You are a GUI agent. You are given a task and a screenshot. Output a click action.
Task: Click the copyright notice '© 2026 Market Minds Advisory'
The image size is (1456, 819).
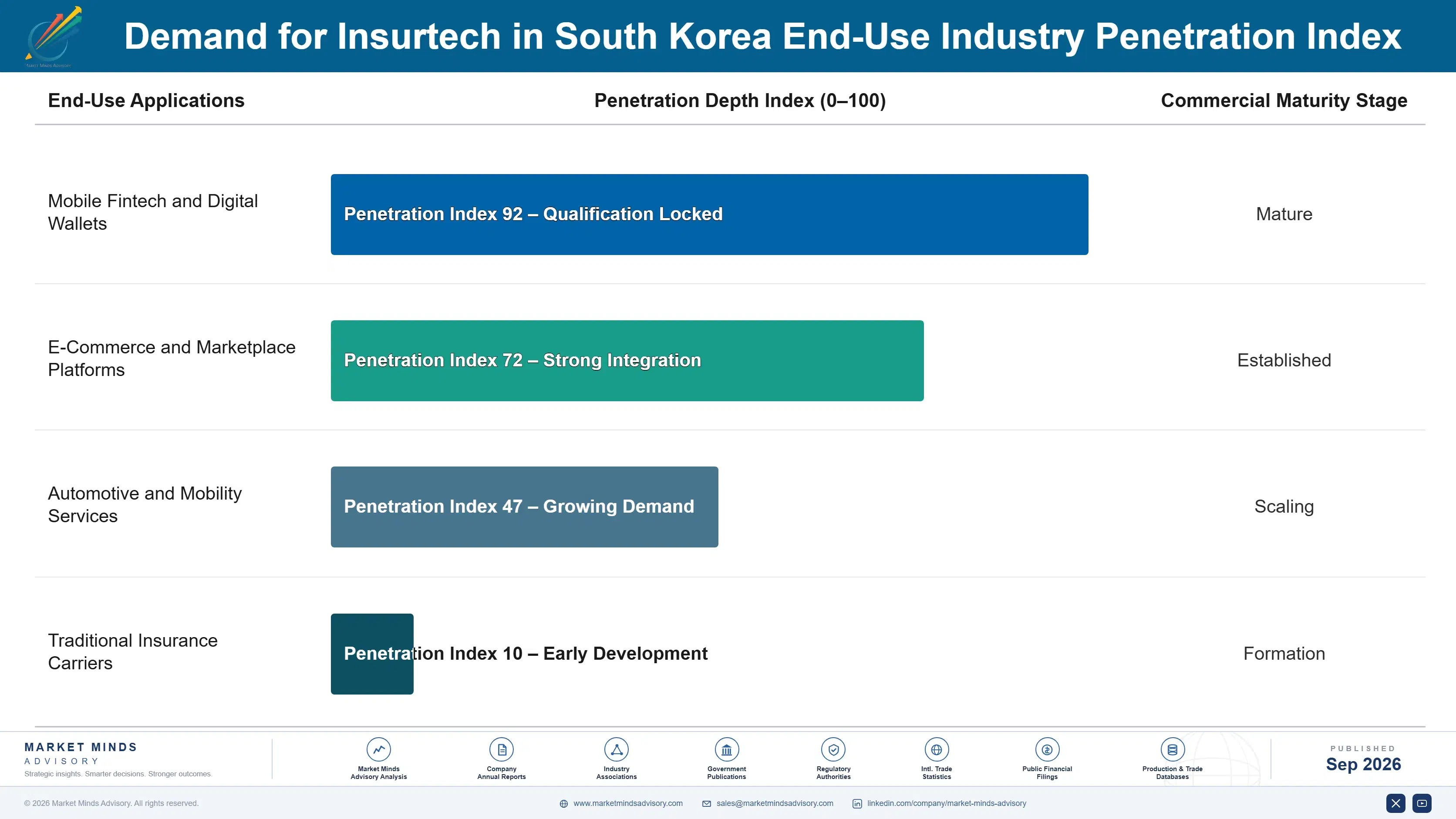[111, 803]
